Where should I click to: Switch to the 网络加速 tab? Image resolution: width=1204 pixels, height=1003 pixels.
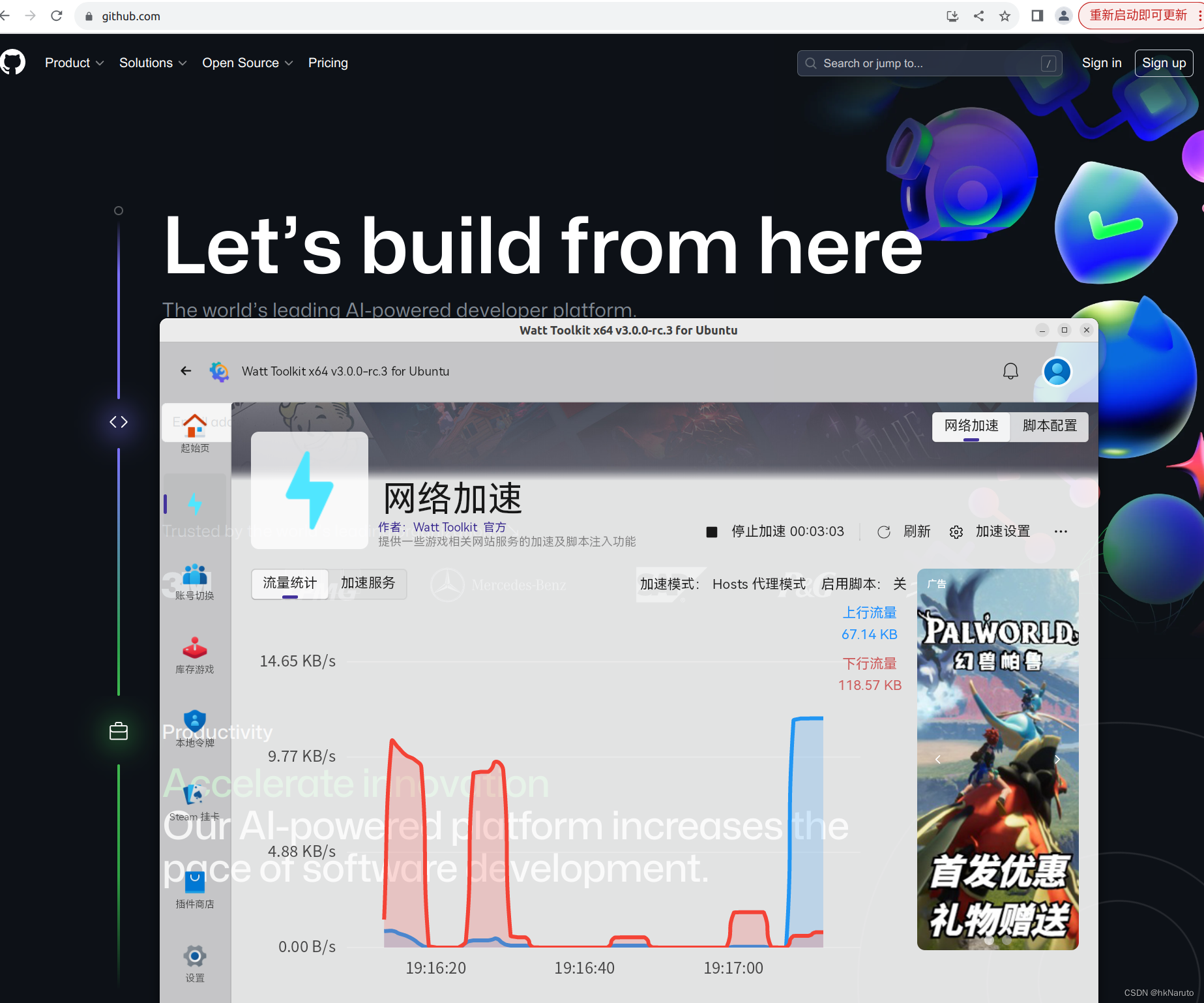[971, 427]
